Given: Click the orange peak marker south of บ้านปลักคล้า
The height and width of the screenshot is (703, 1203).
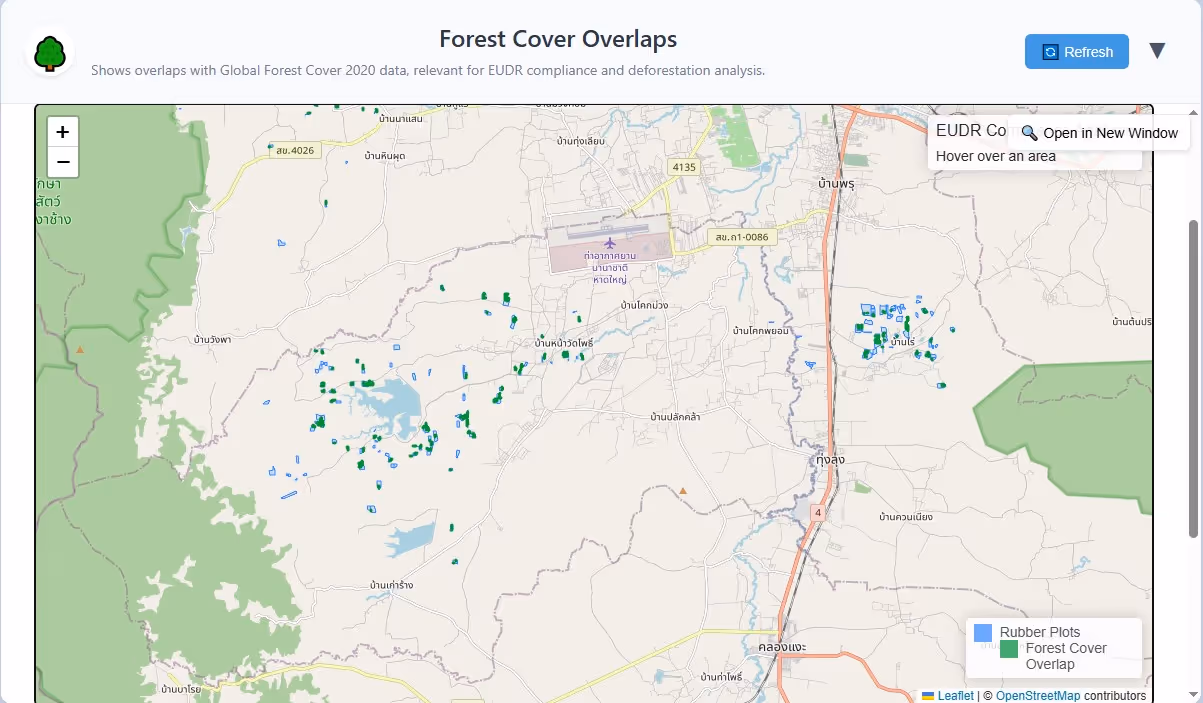Looking at the screenshot, I should 683,491.
